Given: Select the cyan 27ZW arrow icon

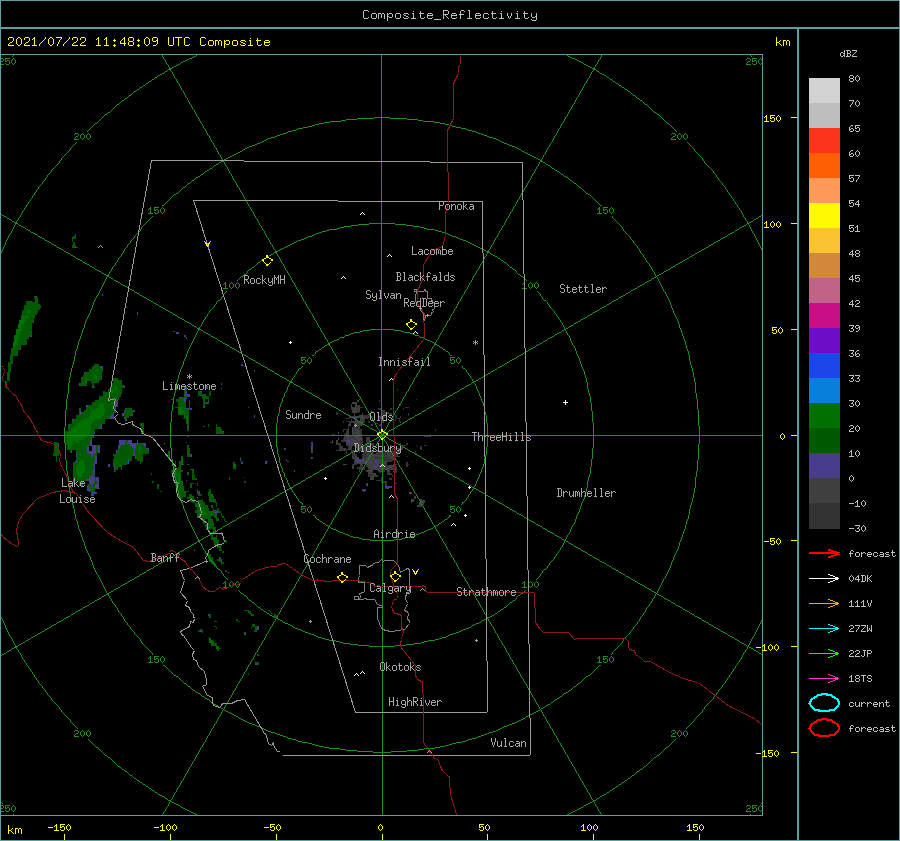Looking at the screenshot, I should (x=824, y=629).
